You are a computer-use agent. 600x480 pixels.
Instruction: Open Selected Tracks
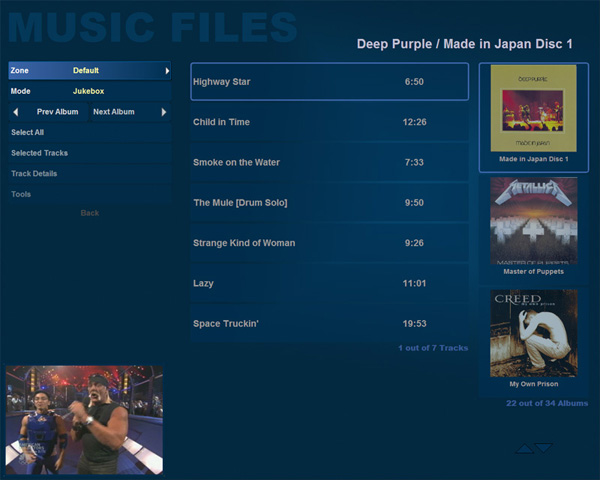tap(90, 153)
